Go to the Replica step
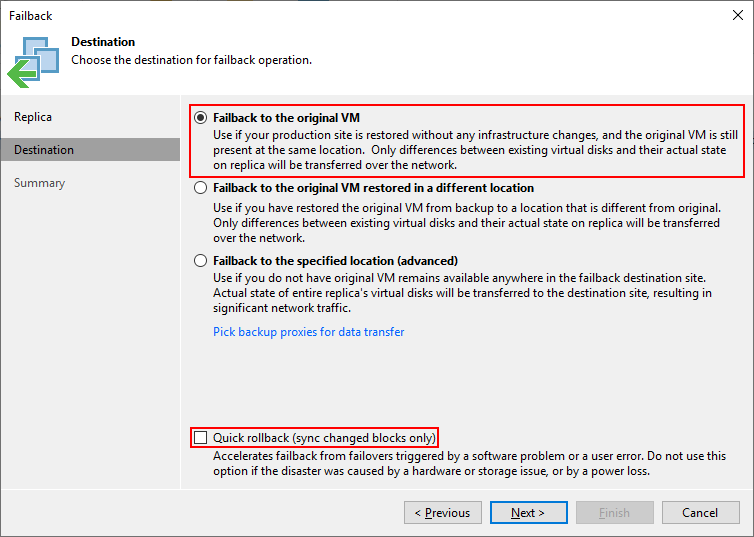 [33, 117]
